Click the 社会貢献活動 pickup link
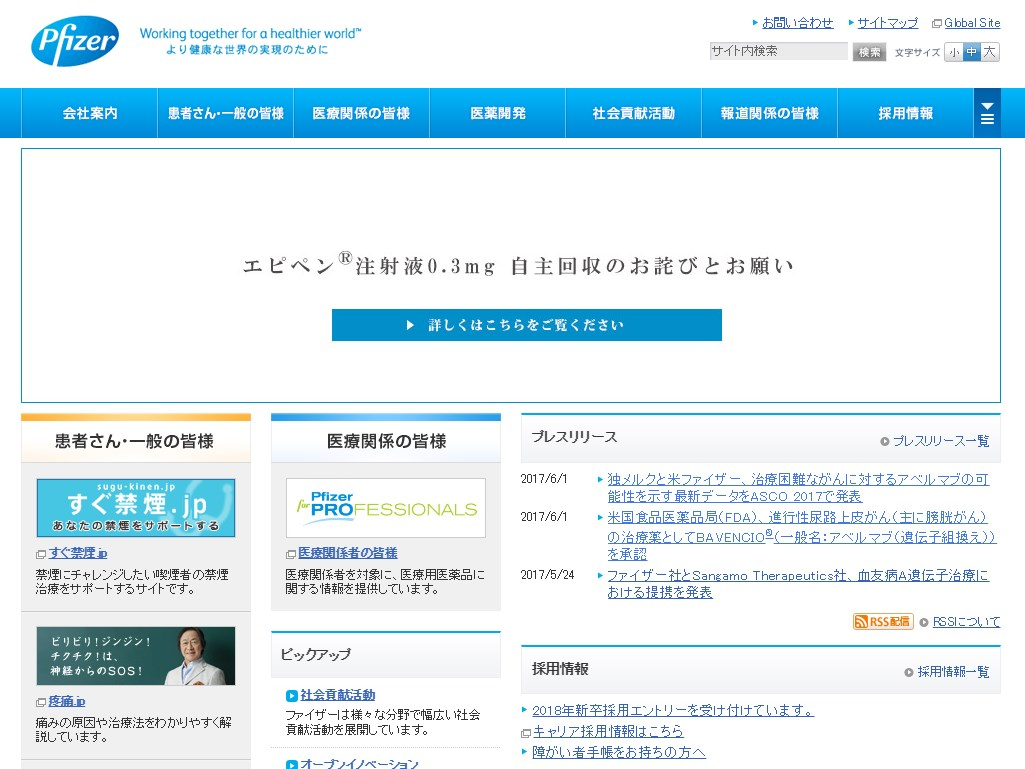 coord(337,695)
